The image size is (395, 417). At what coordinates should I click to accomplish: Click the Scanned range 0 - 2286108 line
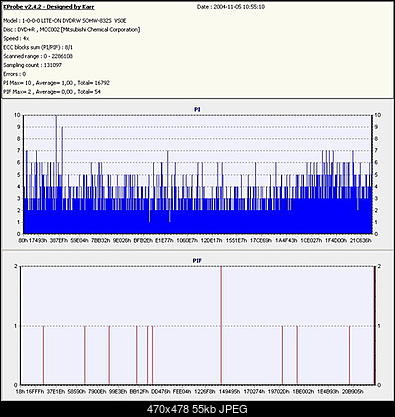[x=38, y=56]
